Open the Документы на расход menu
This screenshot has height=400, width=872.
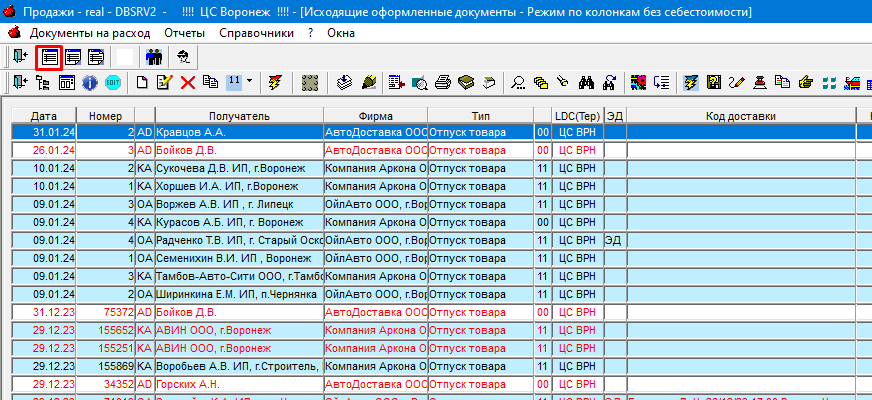point(90,33)
